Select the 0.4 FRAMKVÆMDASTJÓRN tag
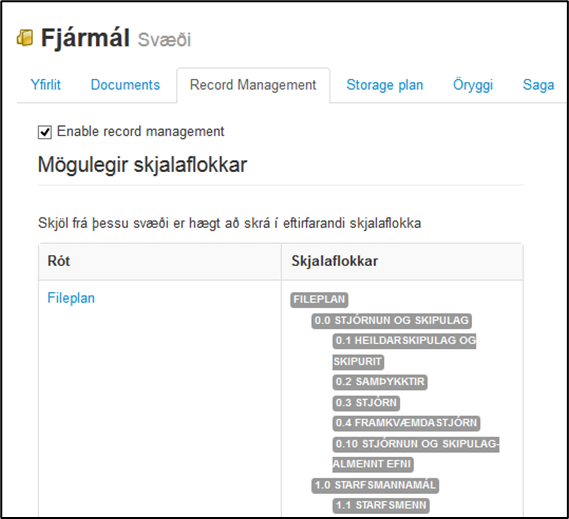 [406, 423]
